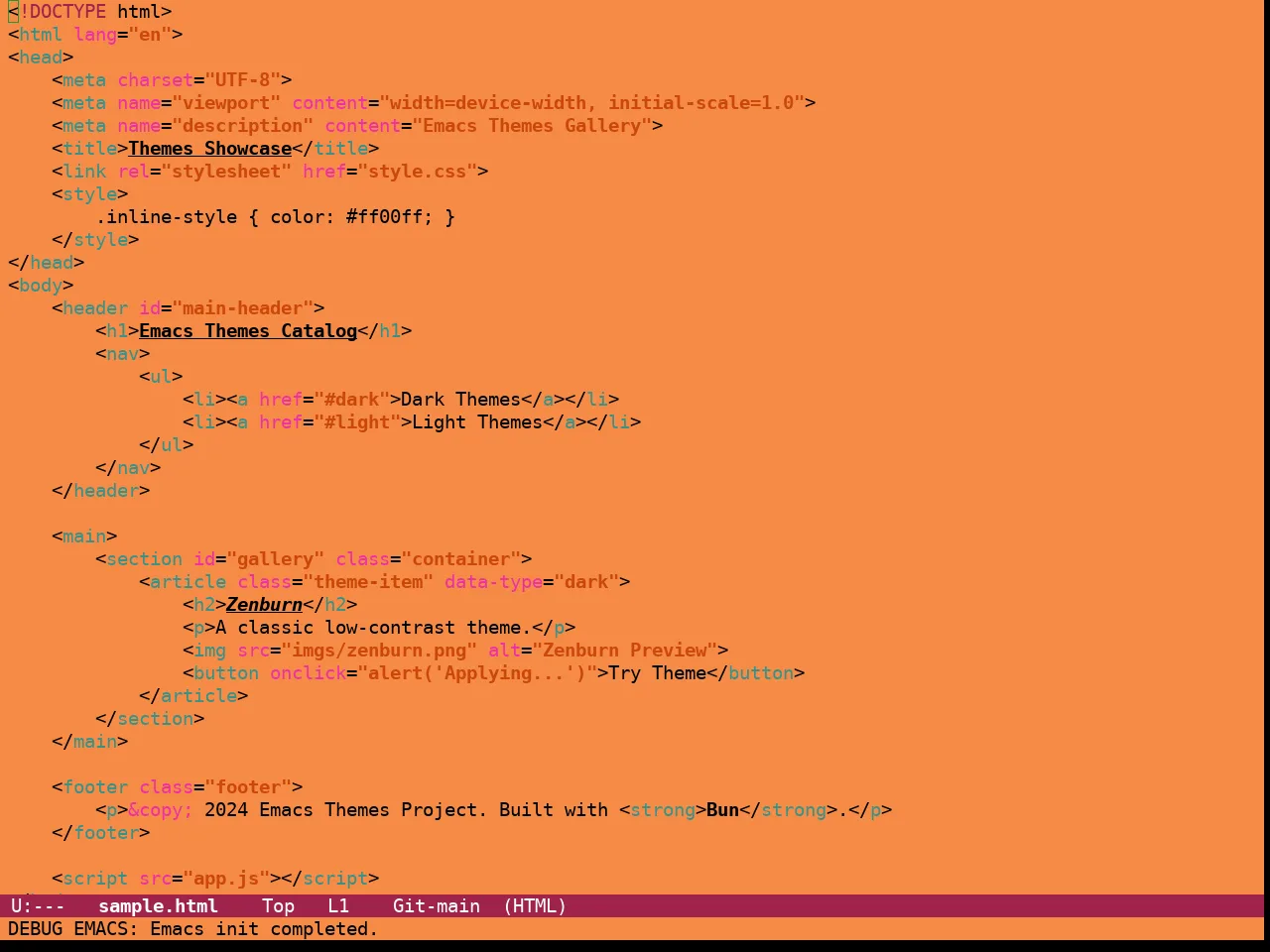Click the "Emacs Themes Gallery" content value
Viewport: 1270px width, 952px height.
click(x=532, y=126)
